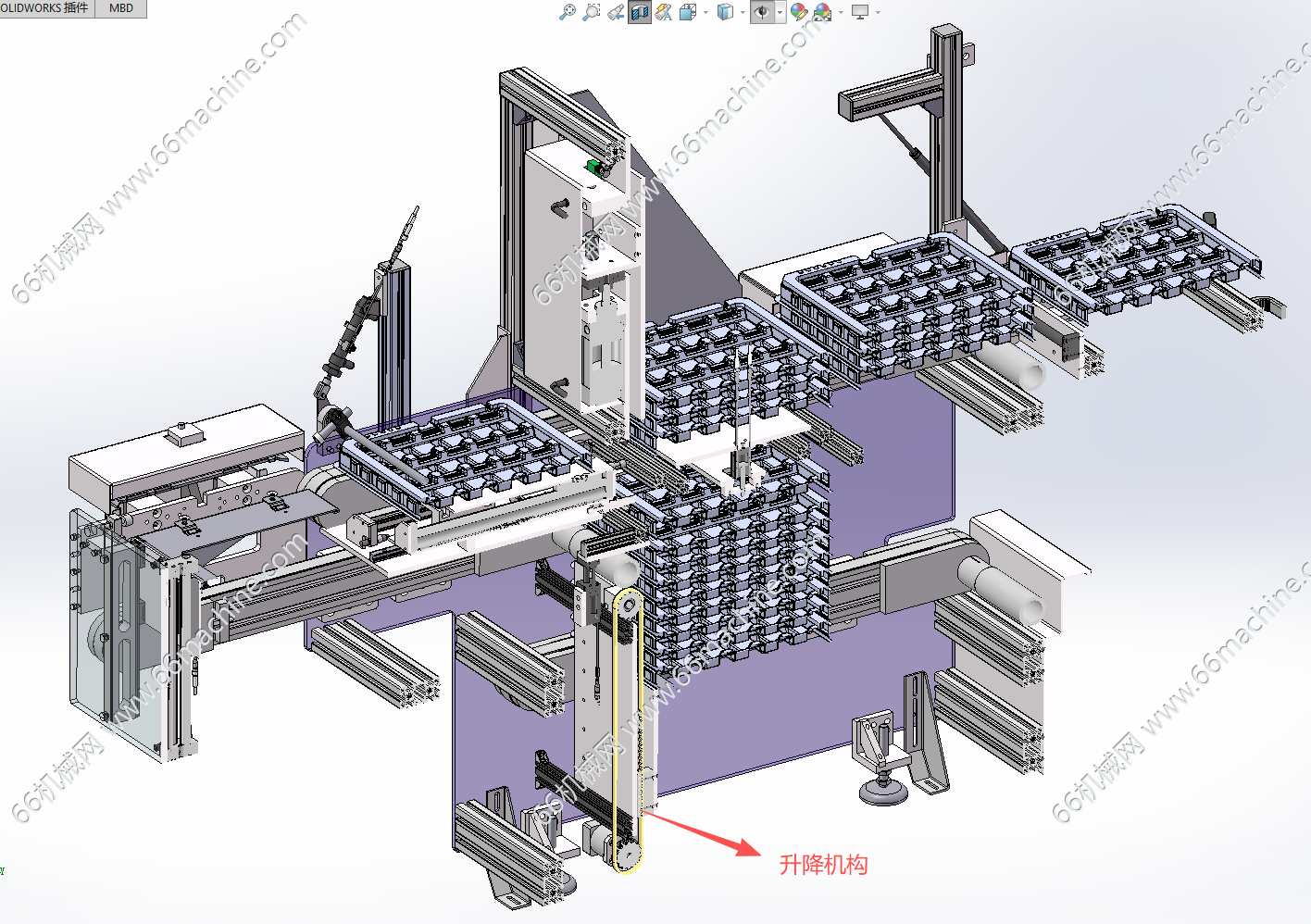Toggle Hide/Show Items eye icon
The width and height of the screenshot is (1311, 924).
(762, 12)
